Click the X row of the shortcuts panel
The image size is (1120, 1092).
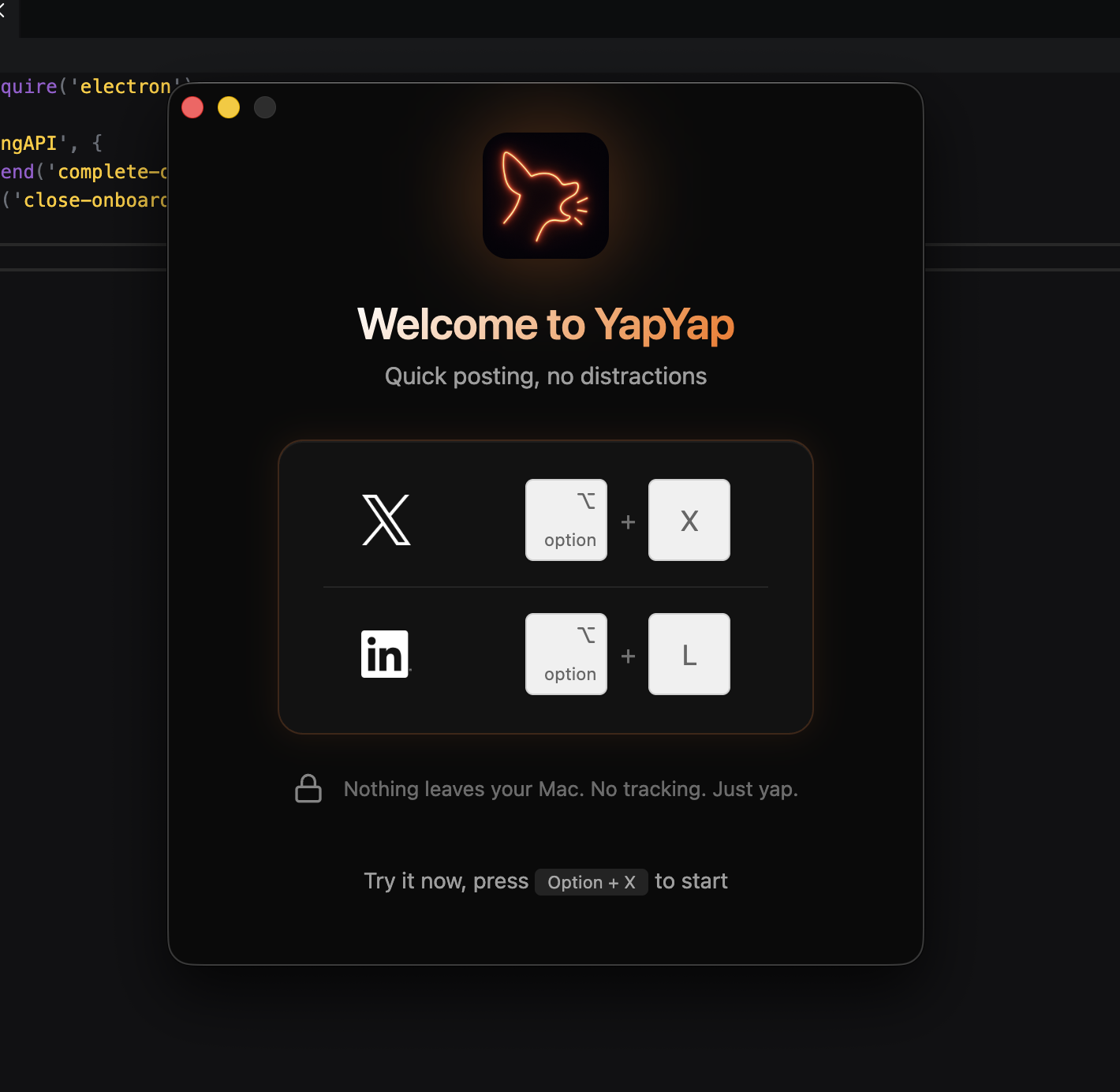(546, 520)
